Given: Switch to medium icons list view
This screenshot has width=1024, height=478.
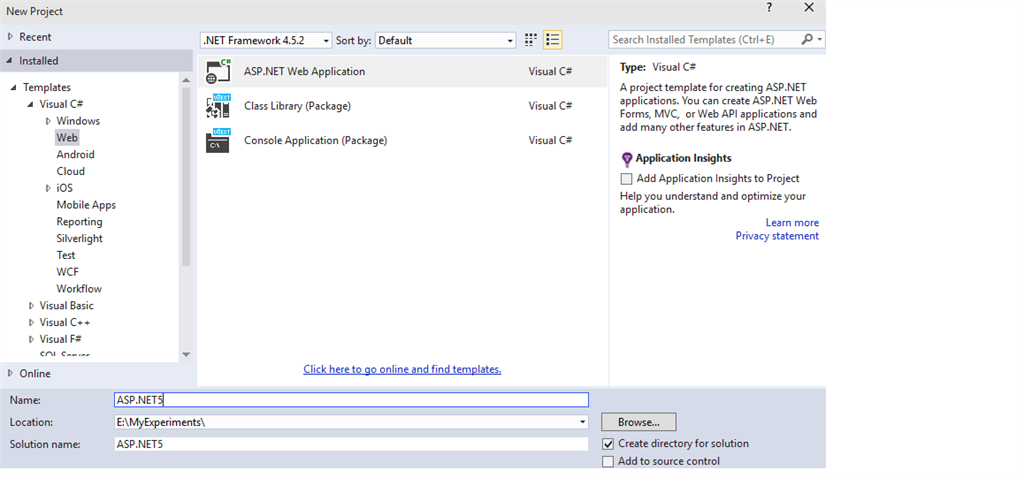Looking at the screenshot, I should pos(553,40).
